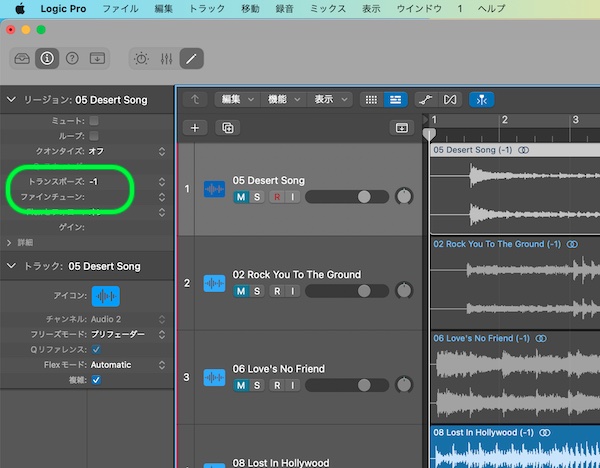
Task: Open the 録音 menu
Action: click(285, 9)
